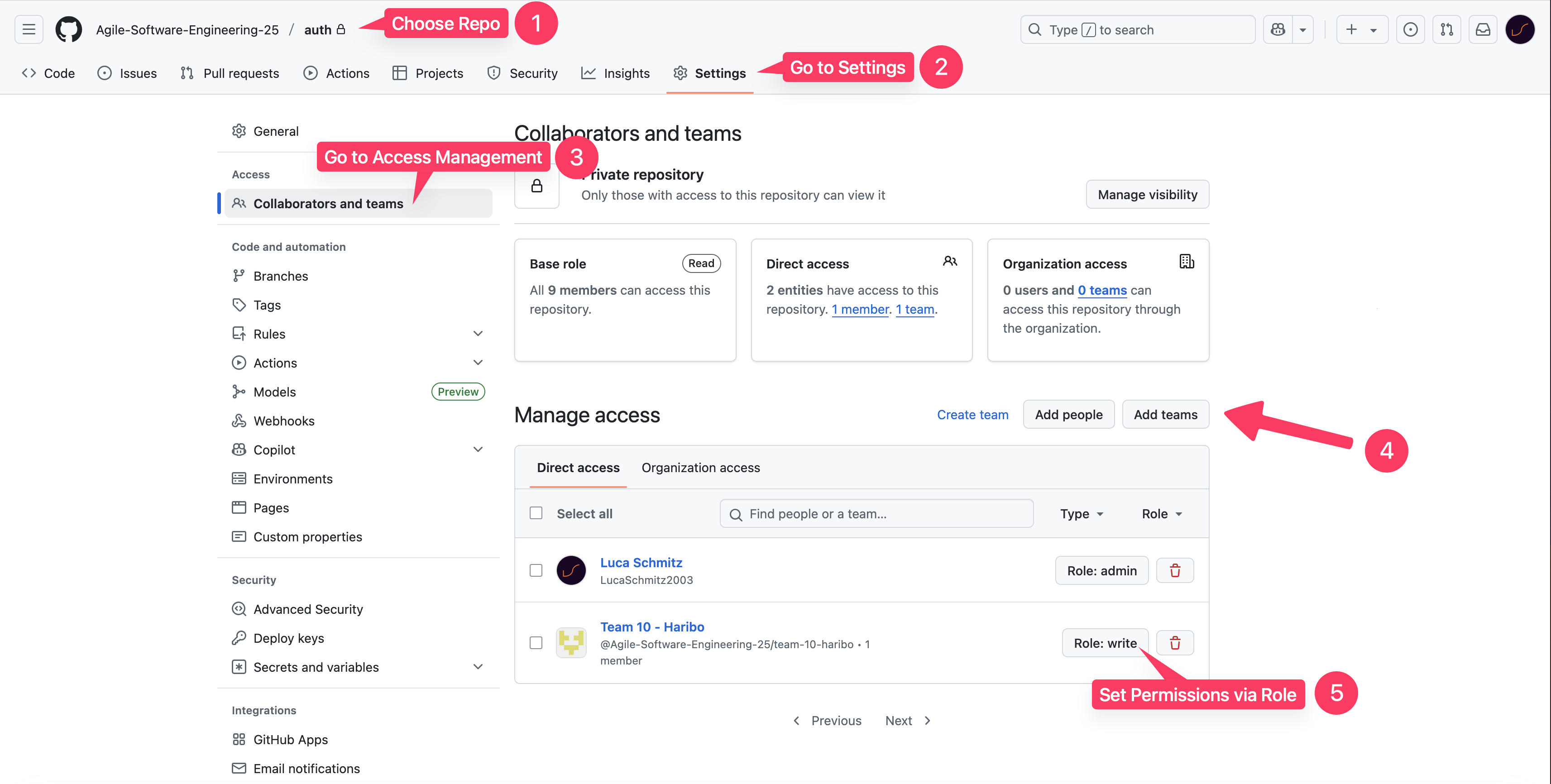Remove Team 10 - Haribo with the trash icon
The width and height of the screenshot is (1551, 784).
[1175, 642]
